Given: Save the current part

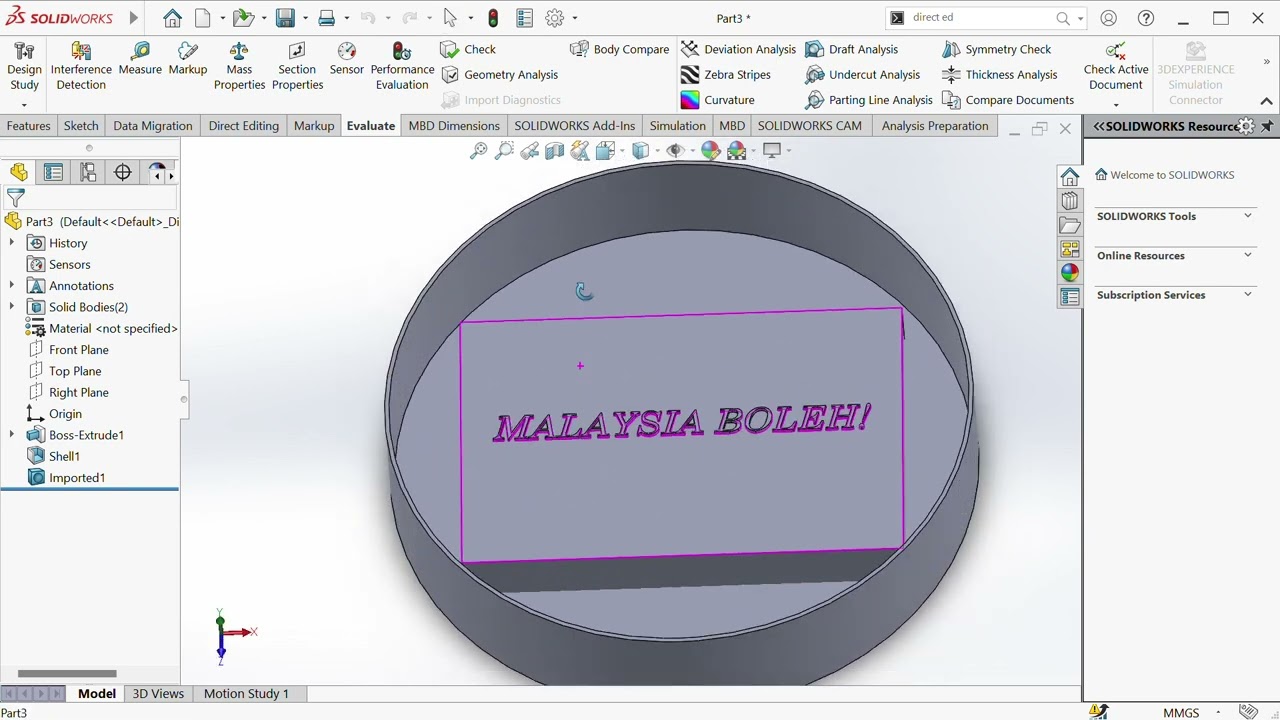Looking at the screenshot, I should (x=285, y=18).
